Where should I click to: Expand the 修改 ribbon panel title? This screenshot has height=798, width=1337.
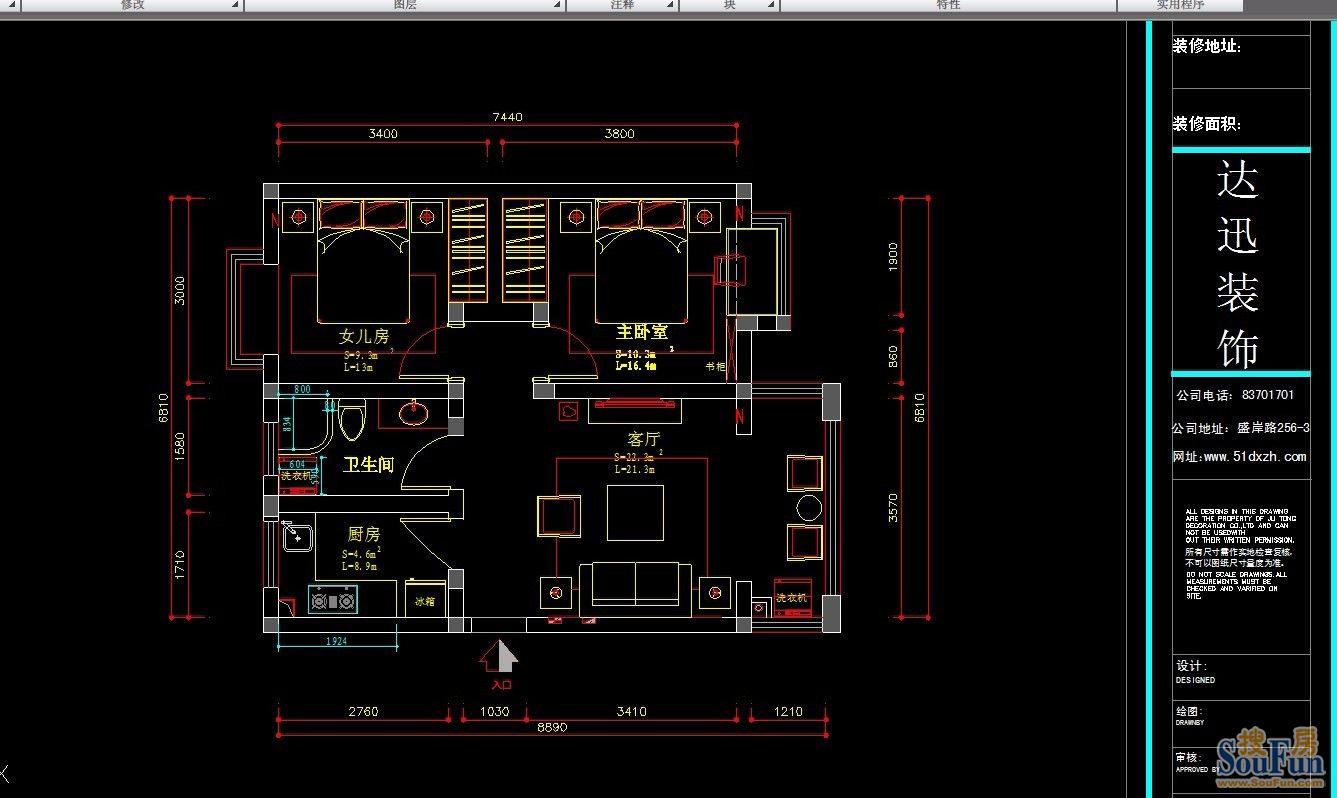(x=132, y=5)
